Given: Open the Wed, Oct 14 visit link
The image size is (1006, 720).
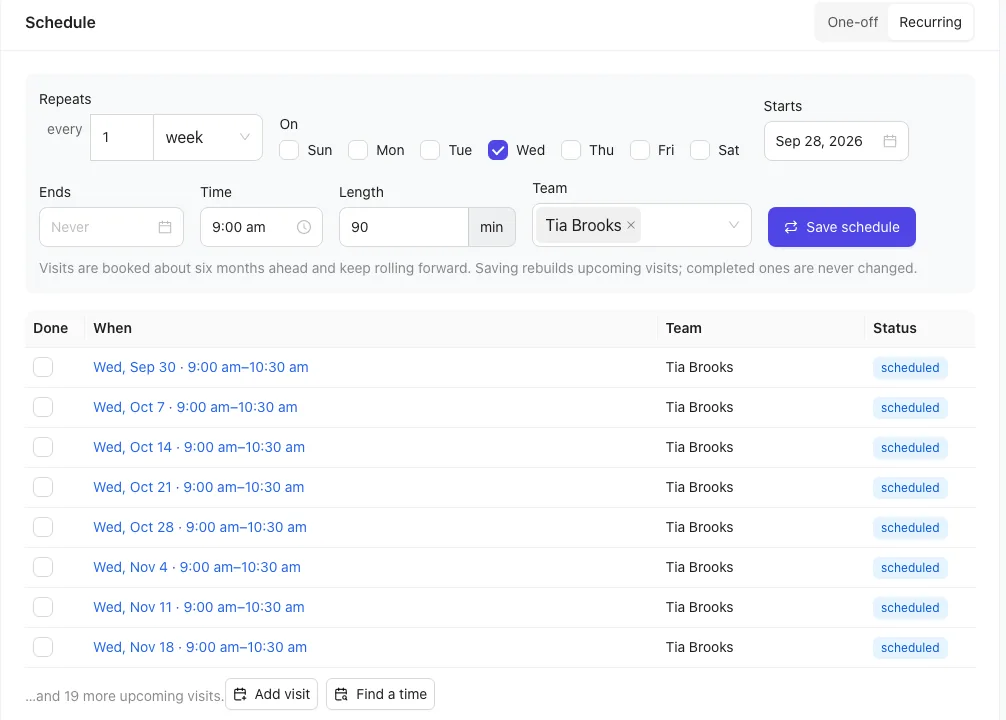Looking at the screenshot, I should (199, 447).
